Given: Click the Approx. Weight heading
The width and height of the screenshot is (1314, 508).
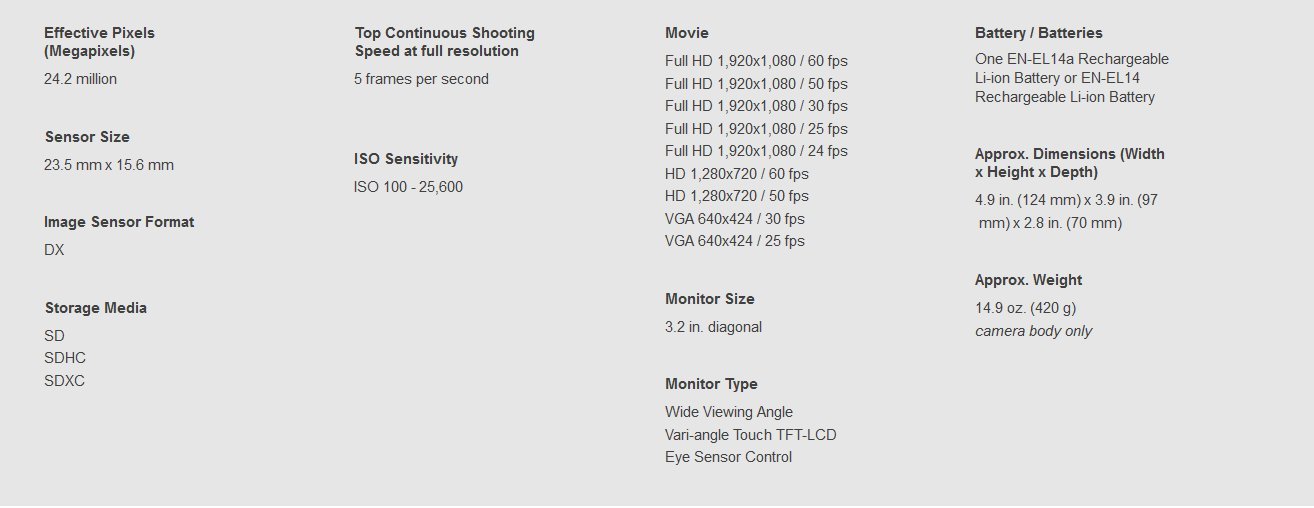Looking at the screenshot, I should coord(1028,279).
